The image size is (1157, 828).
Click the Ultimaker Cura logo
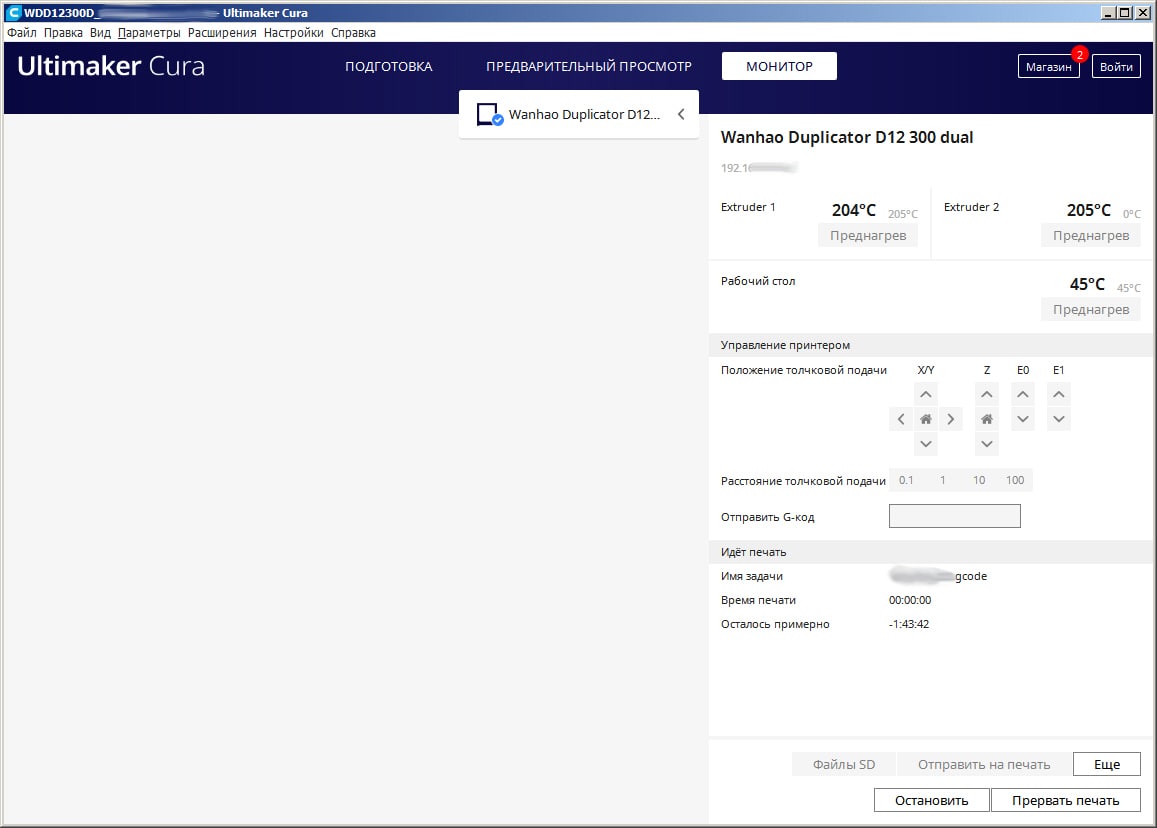[x=111, y=66]
